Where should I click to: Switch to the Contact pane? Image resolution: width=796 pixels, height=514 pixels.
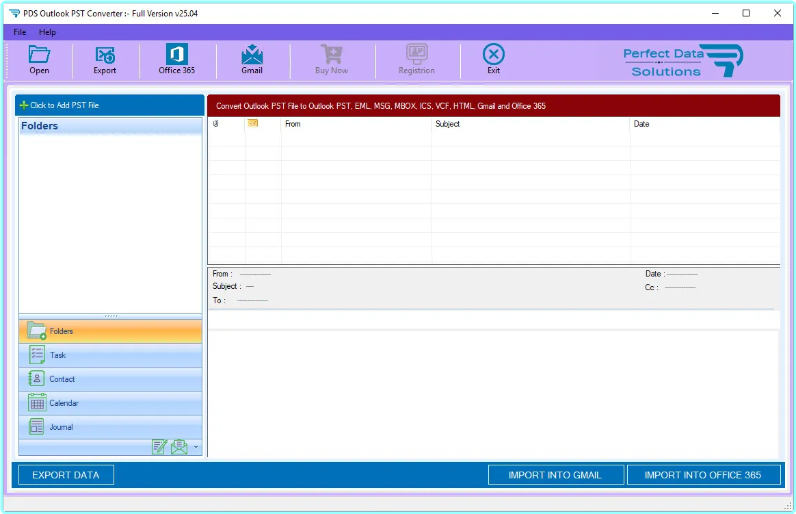tap(111, 379)
